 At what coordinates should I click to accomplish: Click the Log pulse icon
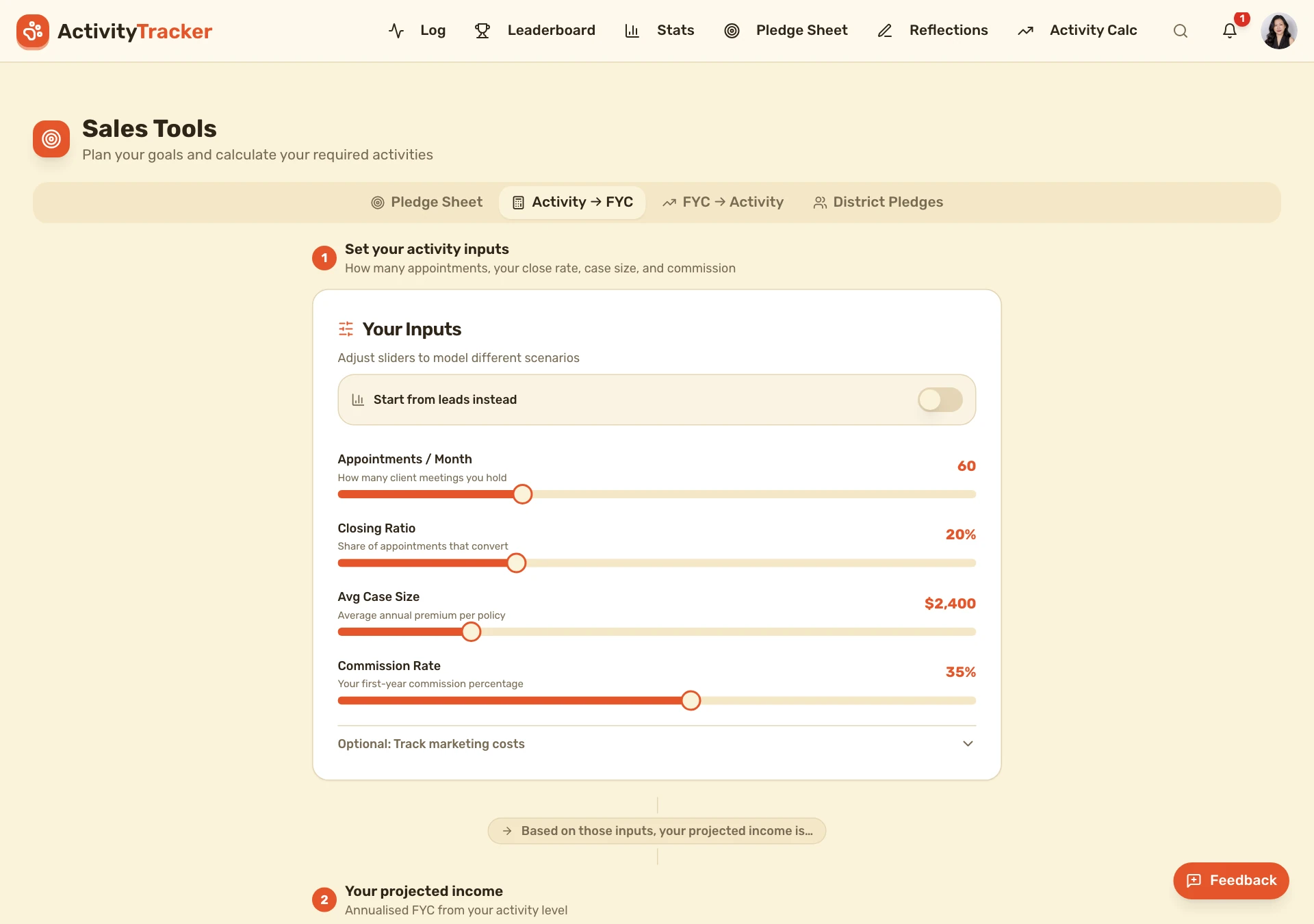click(x=396, y=31)
